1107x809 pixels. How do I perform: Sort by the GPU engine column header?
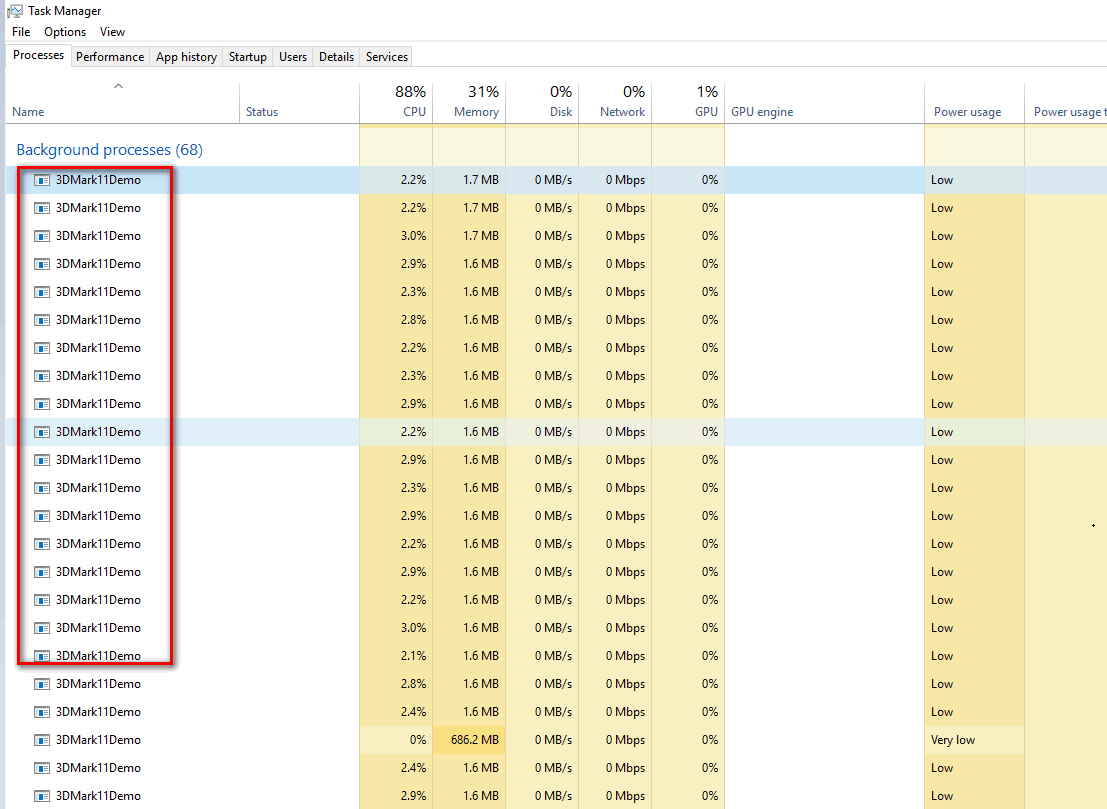tap(825, 103)
